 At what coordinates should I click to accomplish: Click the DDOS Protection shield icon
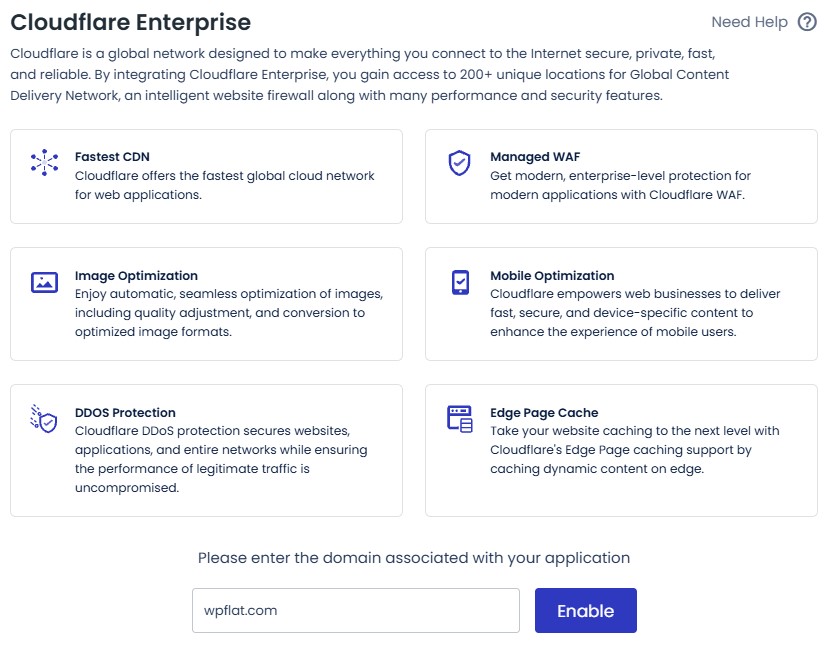click(x=45, y=420)
